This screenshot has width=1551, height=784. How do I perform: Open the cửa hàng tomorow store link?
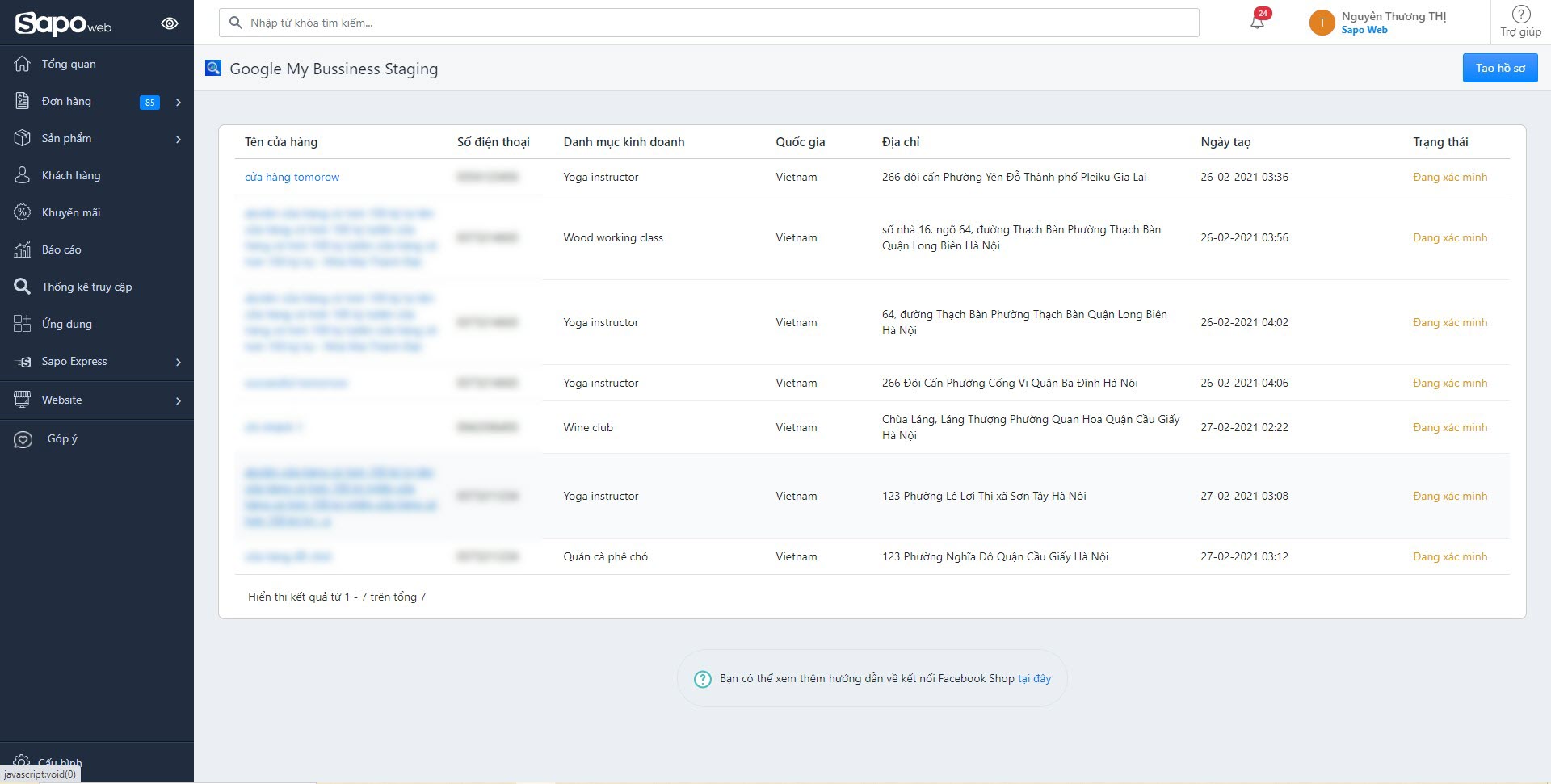tap(292, 177)
